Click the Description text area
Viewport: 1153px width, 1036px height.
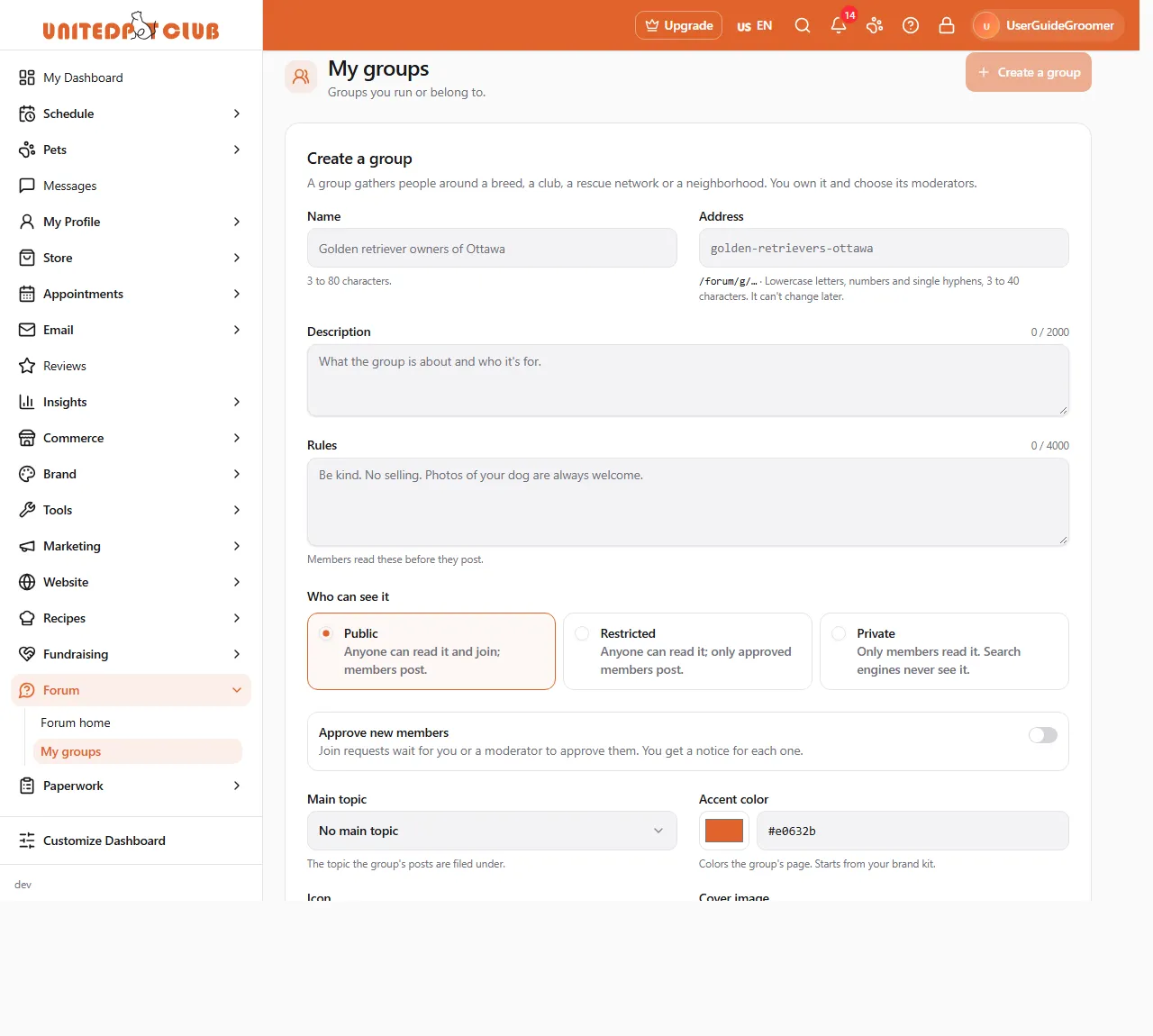[x=688, y=380]
